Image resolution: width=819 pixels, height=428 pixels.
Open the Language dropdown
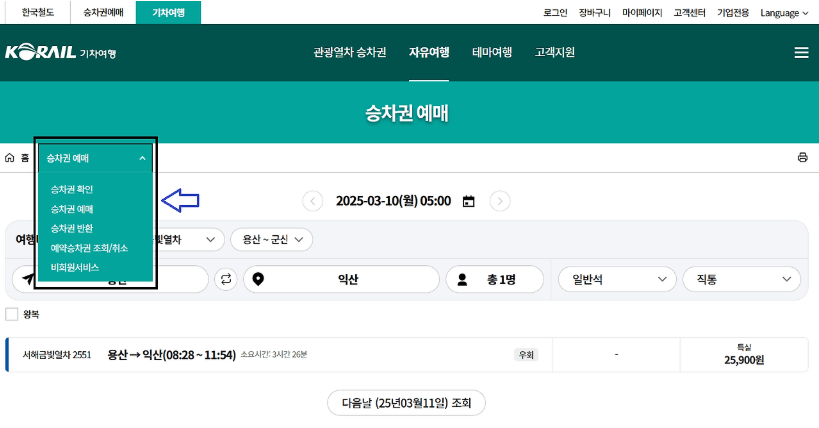click(x=784, y=13)
